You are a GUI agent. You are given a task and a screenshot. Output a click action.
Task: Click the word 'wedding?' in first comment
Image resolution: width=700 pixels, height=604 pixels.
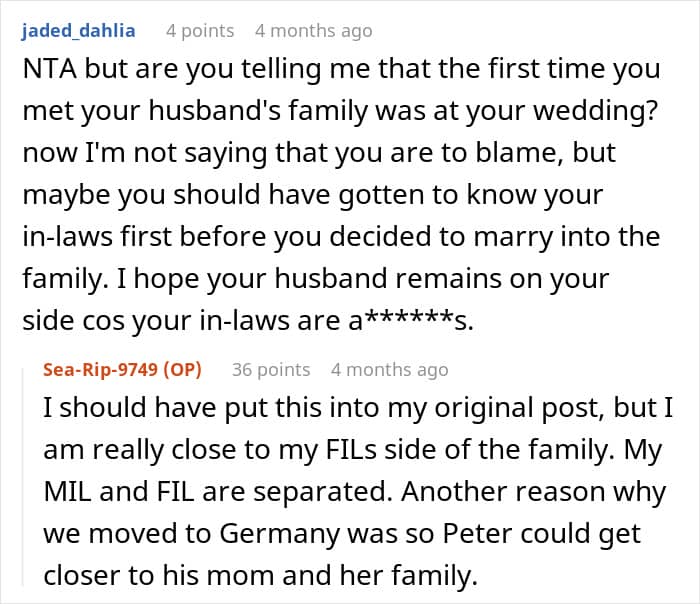tap(596, 111)
